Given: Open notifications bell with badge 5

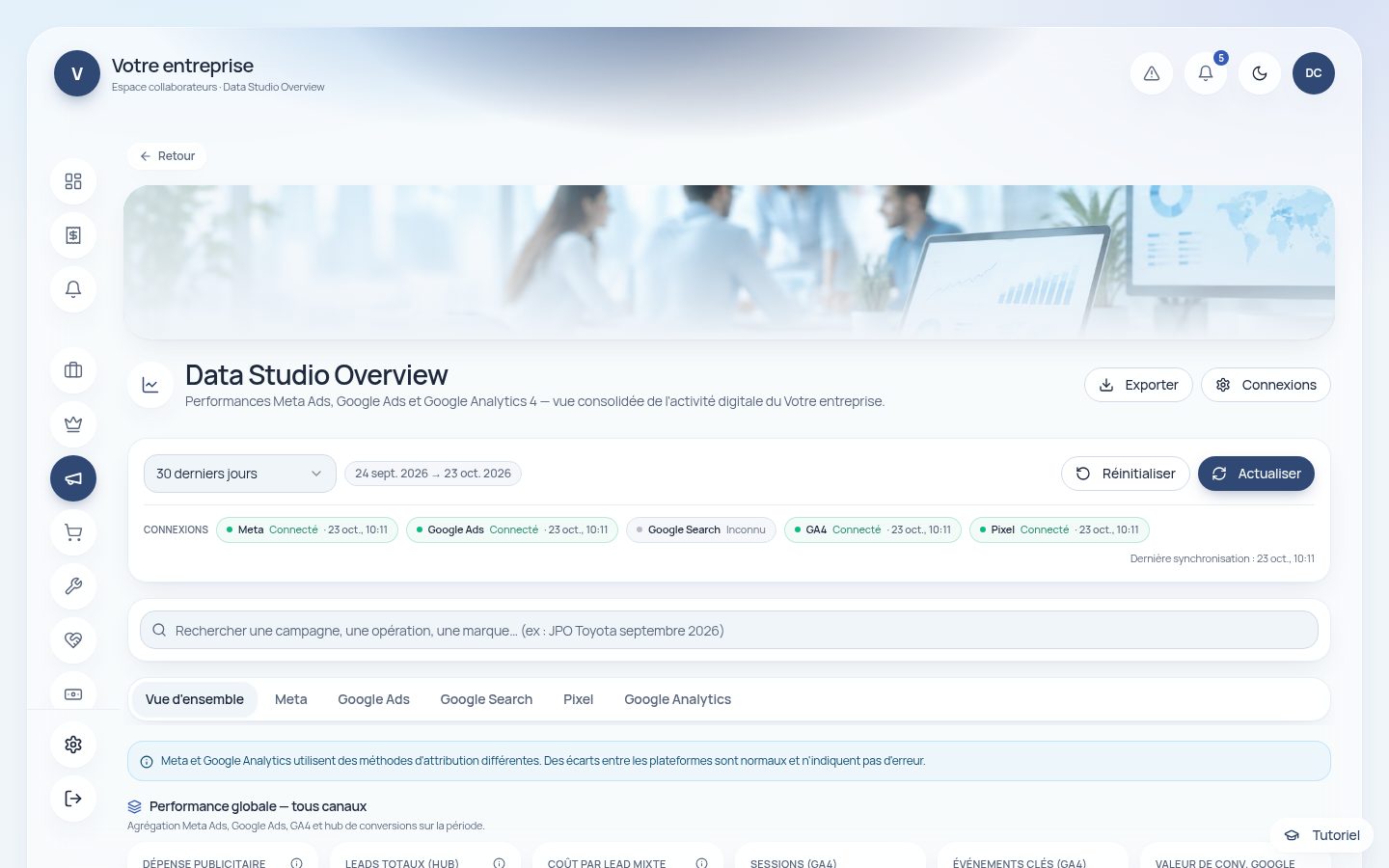Looking at the screenshot, I should click(1206, 73).
